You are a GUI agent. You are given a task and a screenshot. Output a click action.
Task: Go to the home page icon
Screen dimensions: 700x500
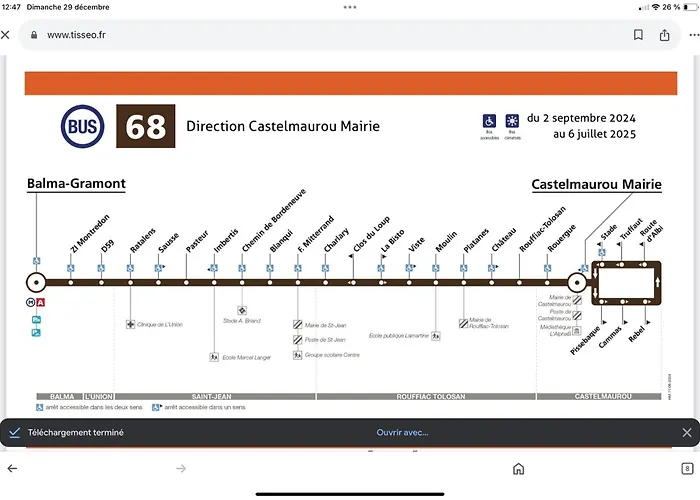(x=518, y=468)
